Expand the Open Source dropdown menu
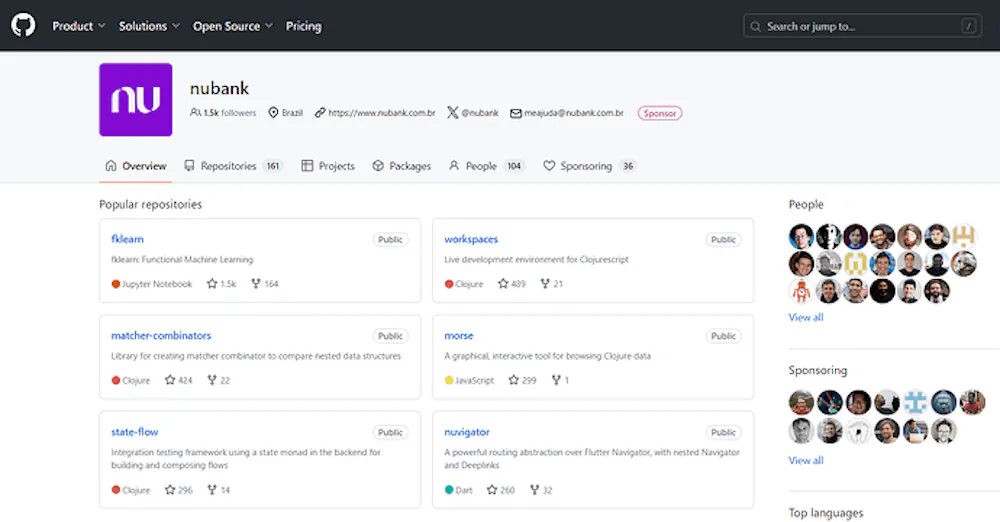Viewport: 1000px width, 522px height. 233,26
